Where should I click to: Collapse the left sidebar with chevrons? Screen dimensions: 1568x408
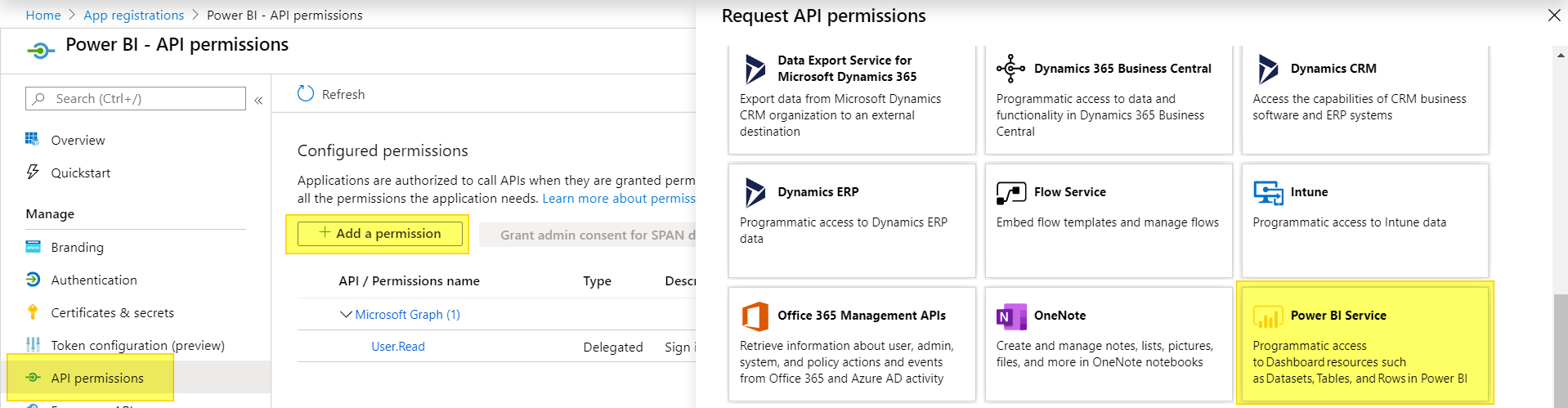click(x=258, y=100)
